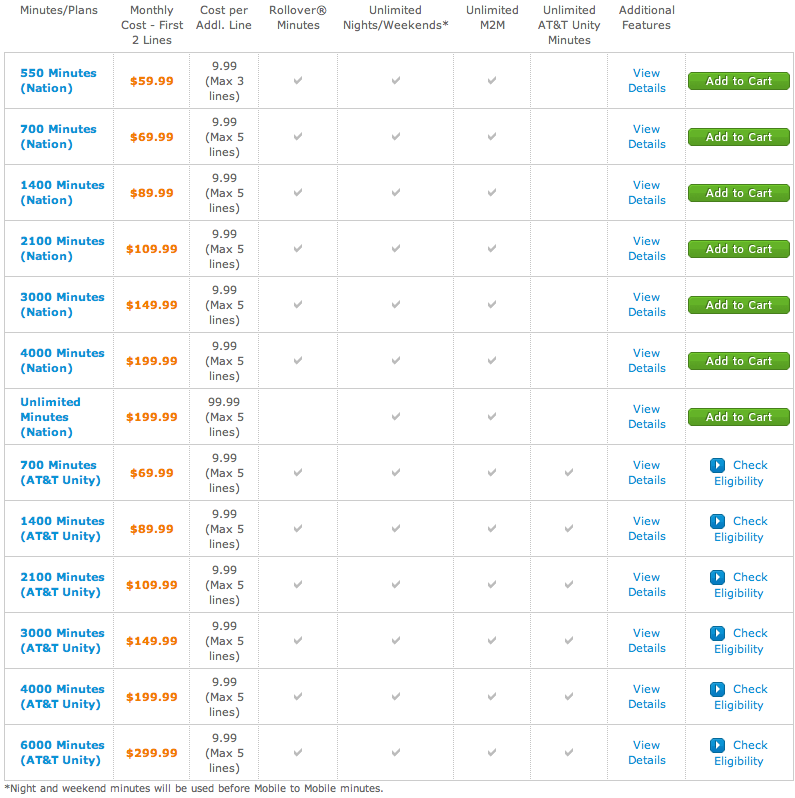Click the Unlimited Nights/Weekends column header
This screenshot has height=798, width=795.
click(395, 17)
